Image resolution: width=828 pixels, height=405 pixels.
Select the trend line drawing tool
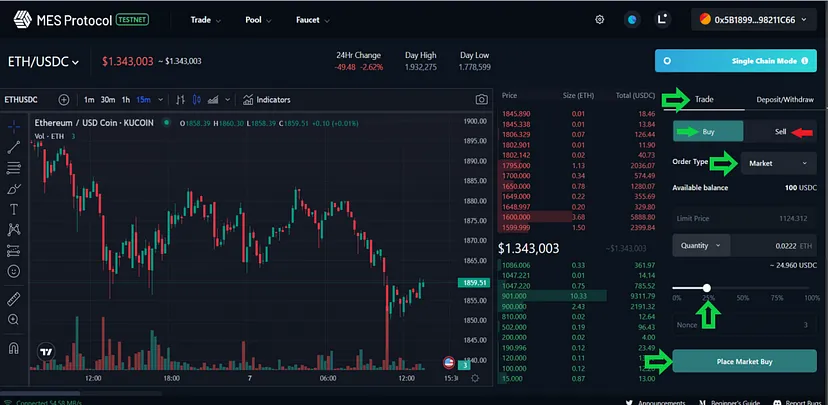coord(14,147)
